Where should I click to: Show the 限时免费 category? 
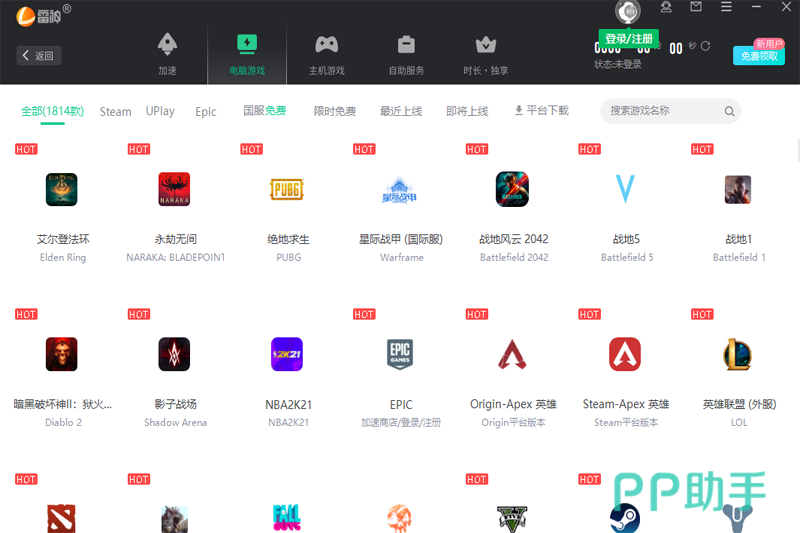pos(335,111)
